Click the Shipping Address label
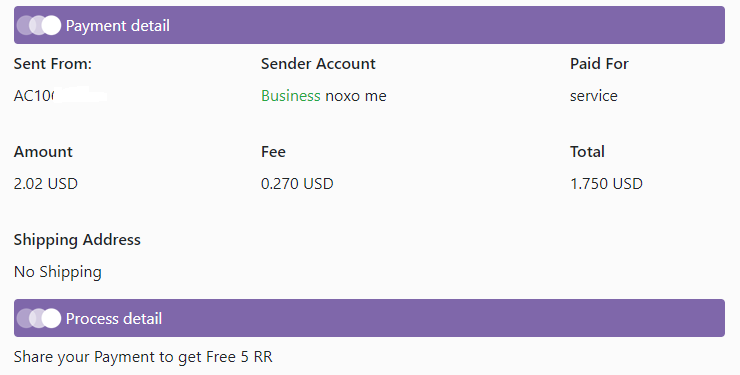This screenshot has height=375, width=740. (x=77, y=240)
